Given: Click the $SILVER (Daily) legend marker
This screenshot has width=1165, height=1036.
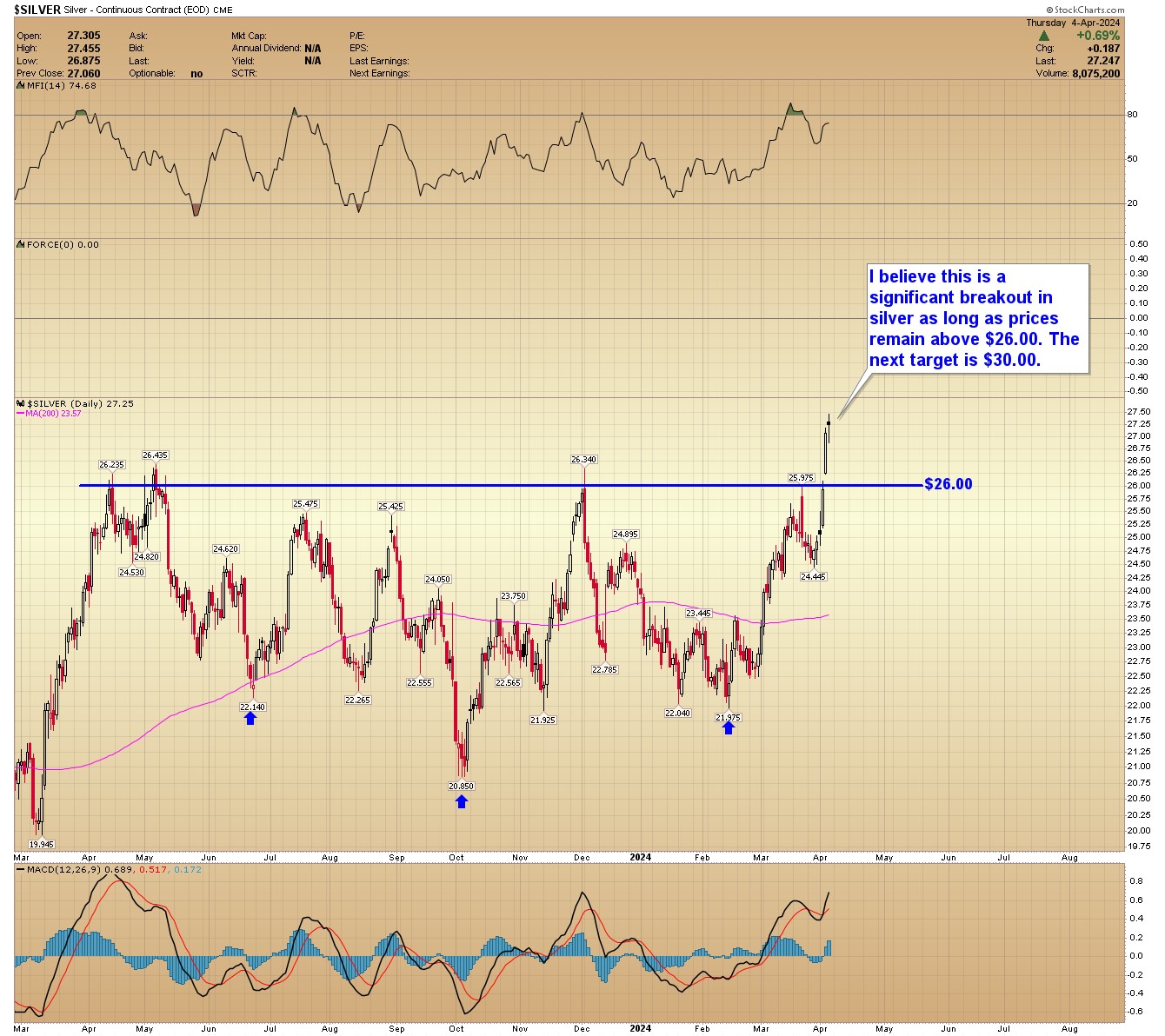Looking at the screenshot, I should click(x=21, y=404).
